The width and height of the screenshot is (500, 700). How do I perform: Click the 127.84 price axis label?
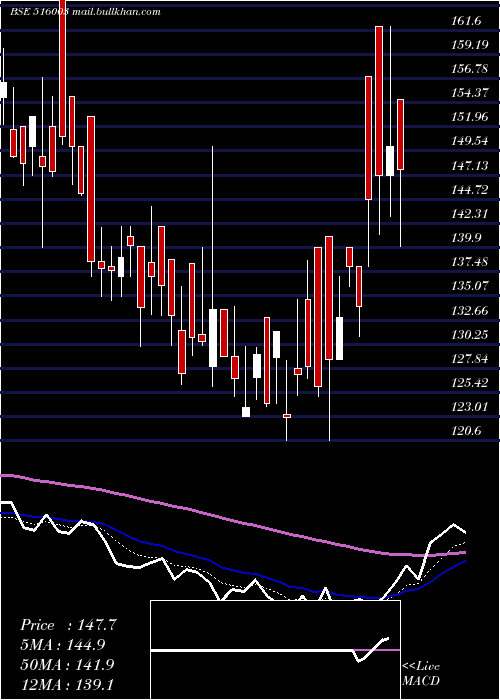pyautogui.click(x=470, y=359)
